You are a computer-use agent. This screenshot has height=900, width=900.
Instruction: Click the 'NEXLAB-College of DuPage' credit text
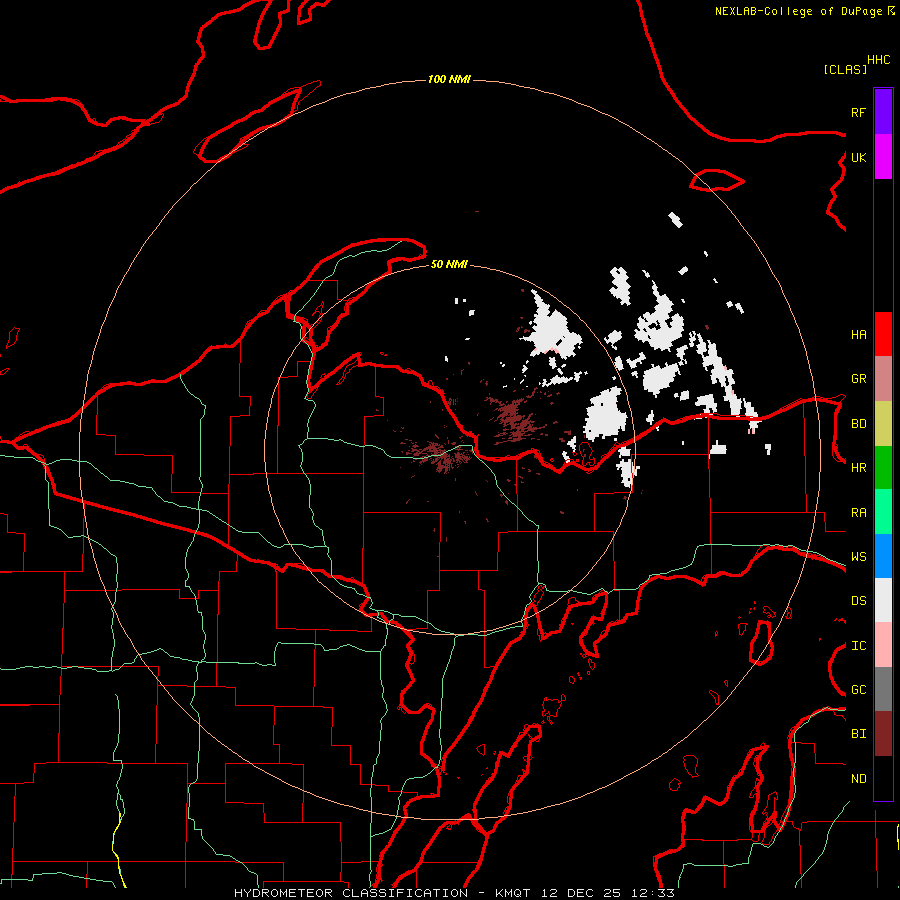798,11
